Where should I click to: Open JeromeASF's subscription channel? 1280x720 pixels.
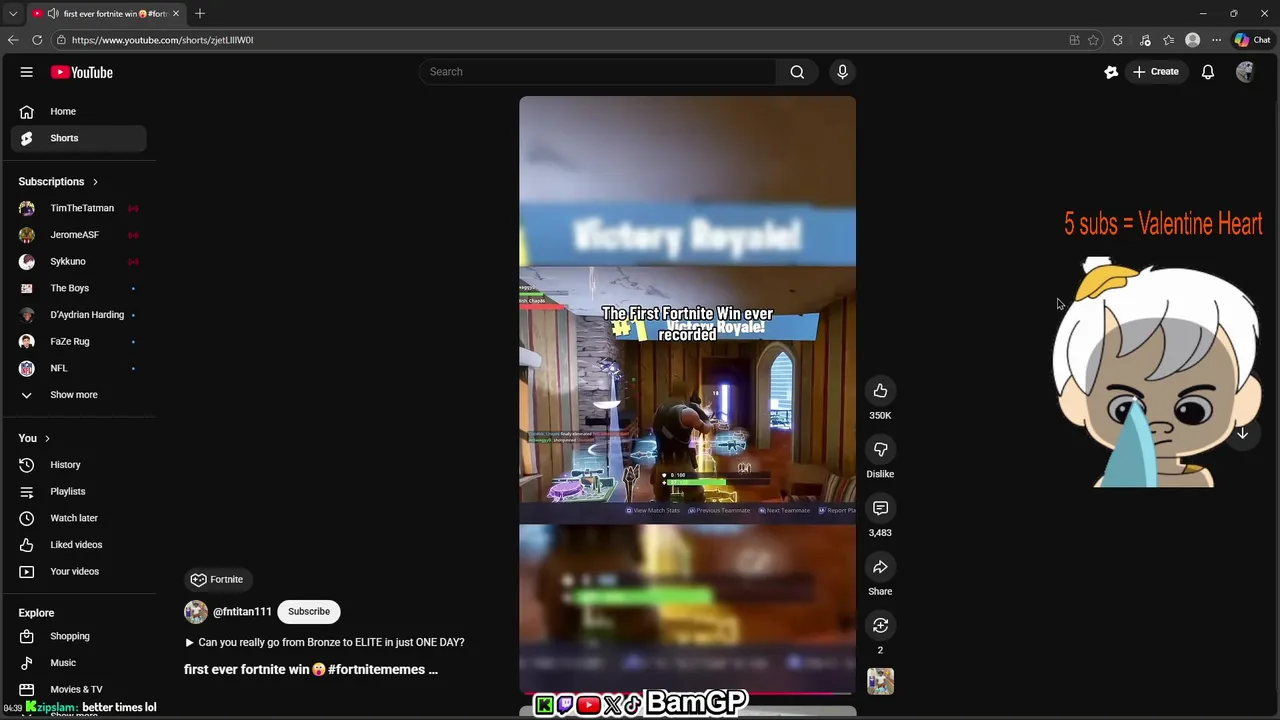79,235
